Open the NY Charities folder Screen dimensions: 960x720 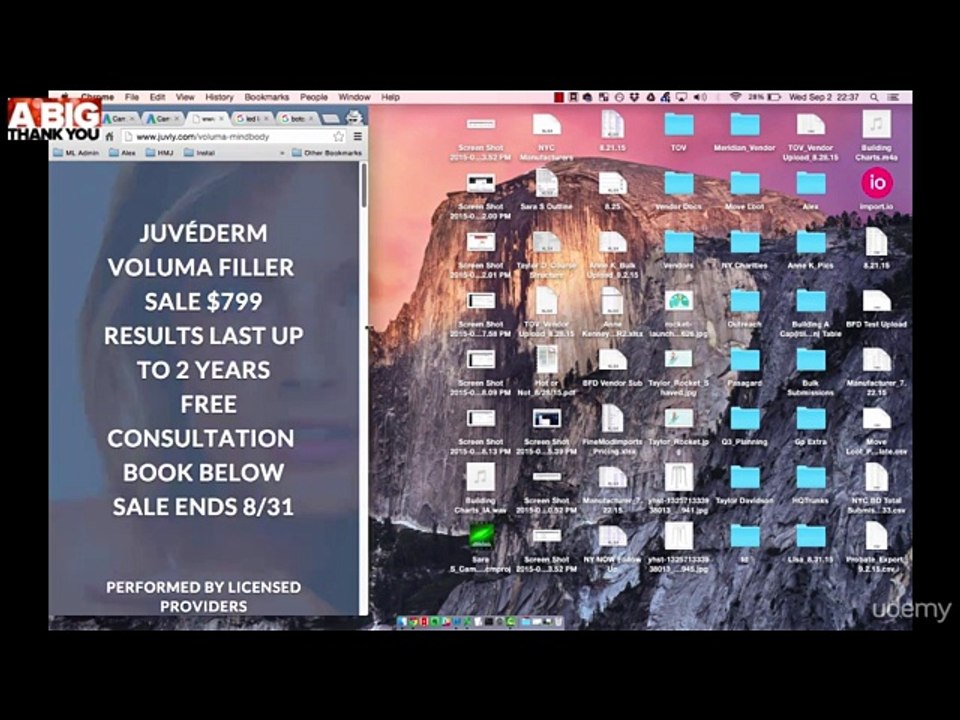coord(744,242)
